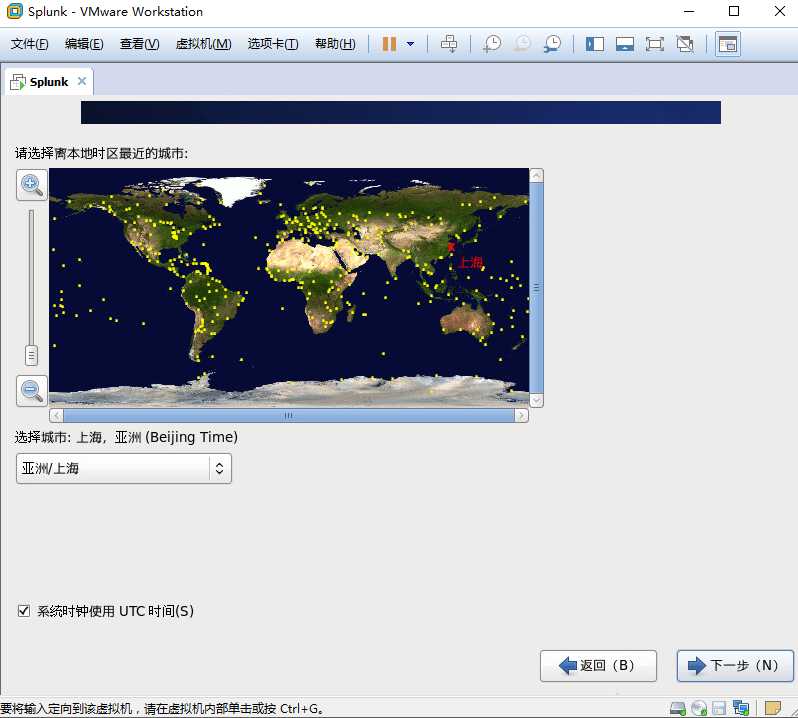
Task: Select the Splunk VM tab
Action: (x=49, y=82)
